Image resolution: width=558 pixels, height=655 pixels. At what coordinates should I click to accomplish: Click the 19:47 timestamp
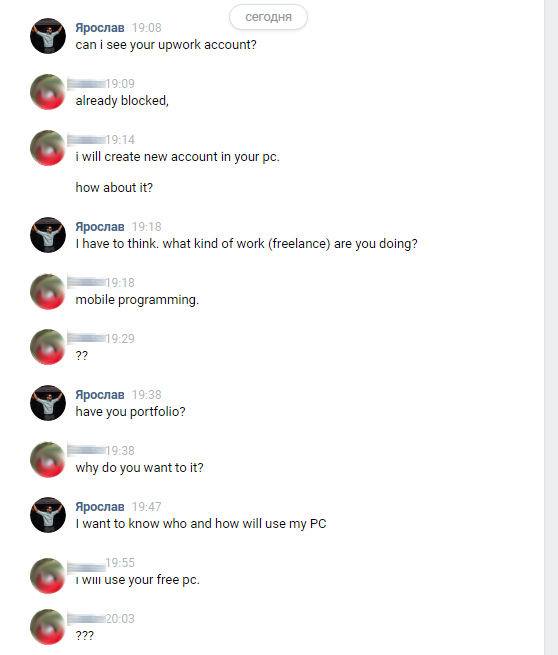click(x=147, y=507)
